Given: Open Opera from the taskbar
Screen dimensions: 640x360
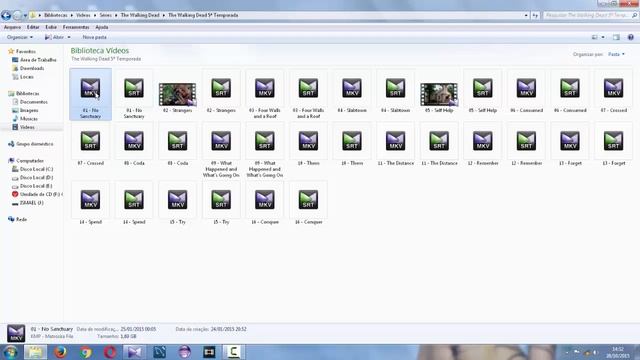Looking at the screenshot, I should click(110, 352).
